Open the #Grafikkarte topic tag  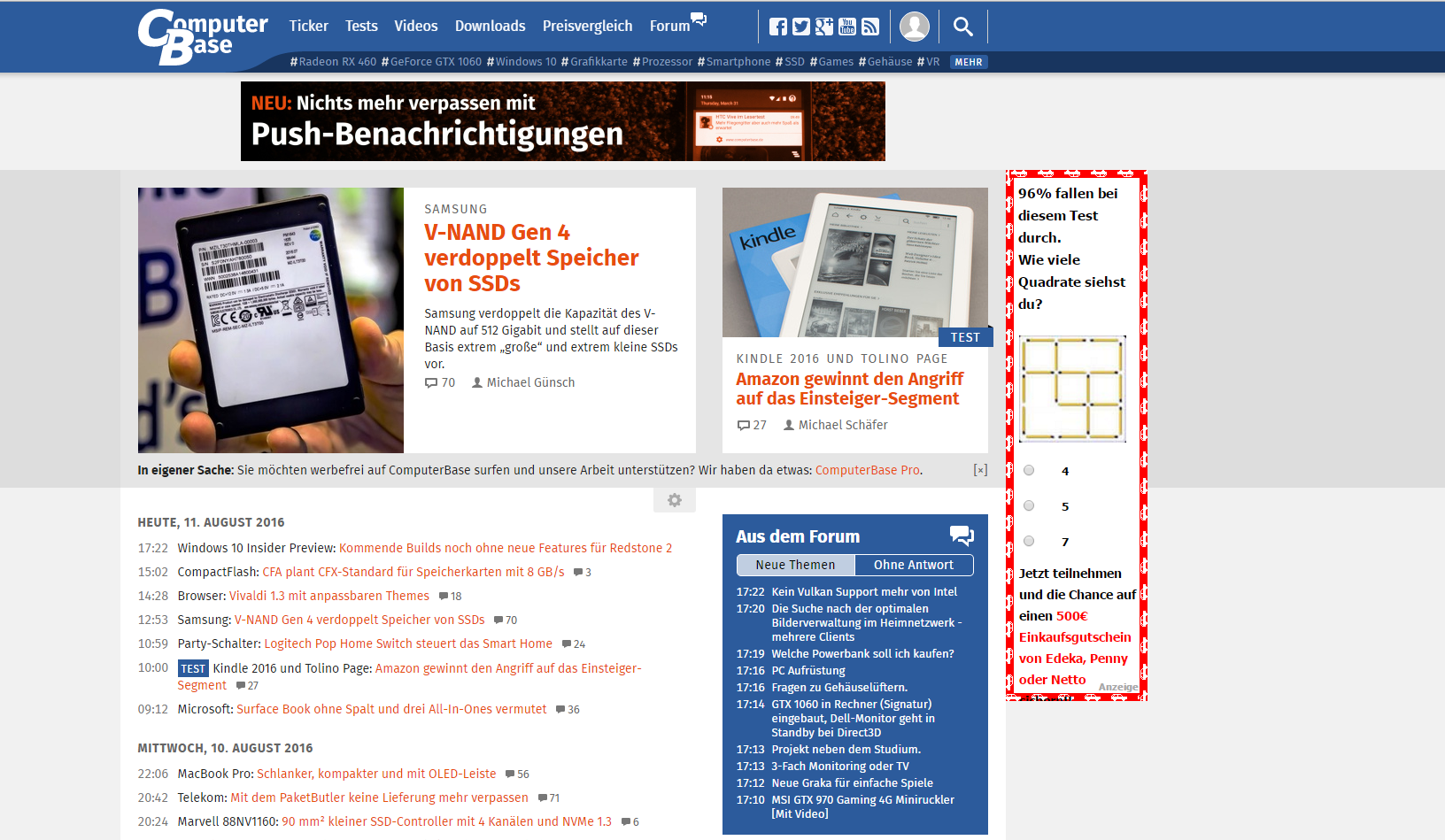594,62
